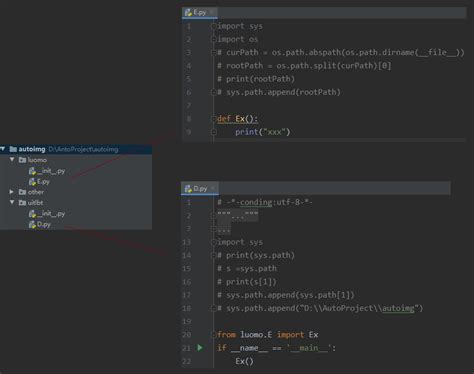Open E.py in the project tree
The width and height of the screenshot is (474, 374).
tap(43, 182)
